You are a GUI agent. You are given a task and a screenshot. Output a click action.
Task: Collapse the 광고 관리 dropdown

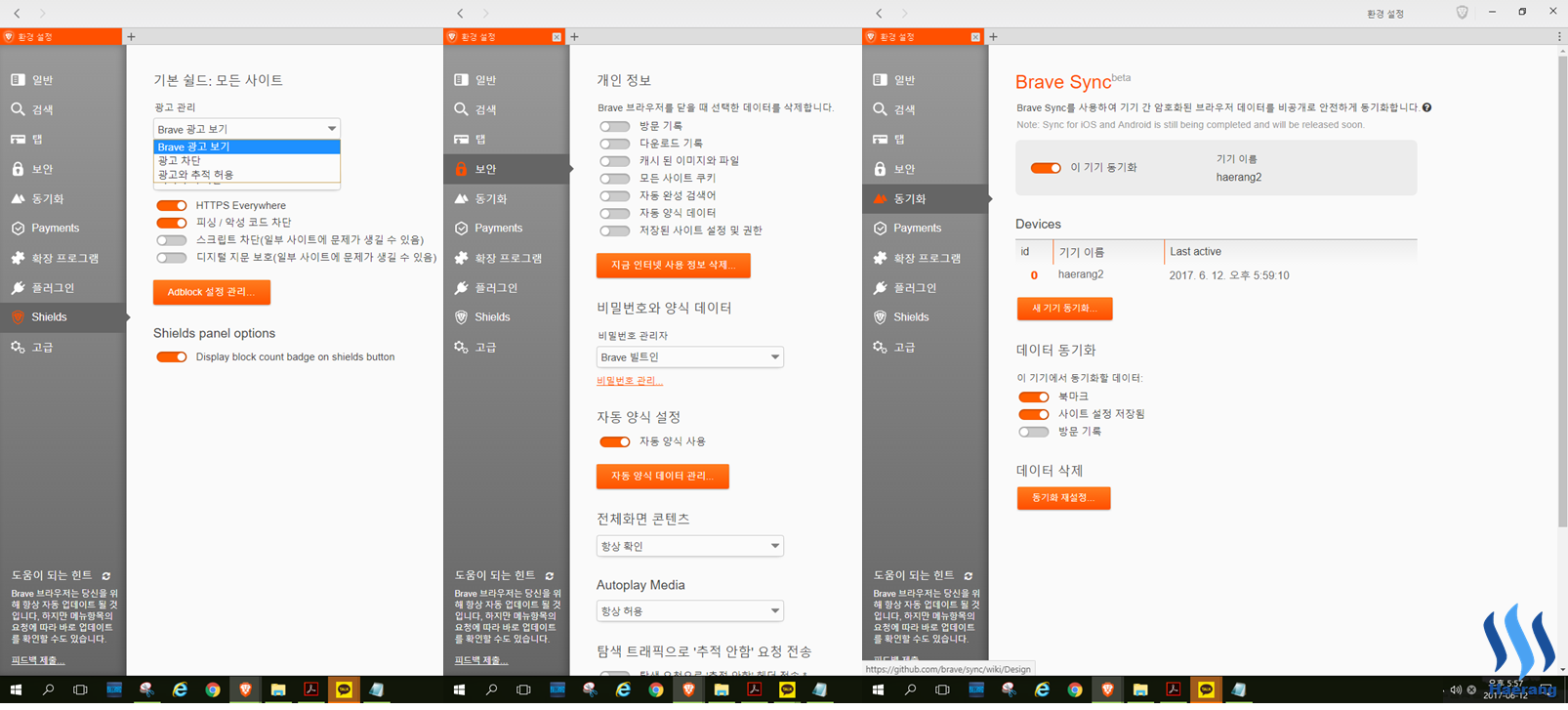(x=247, y=129)
